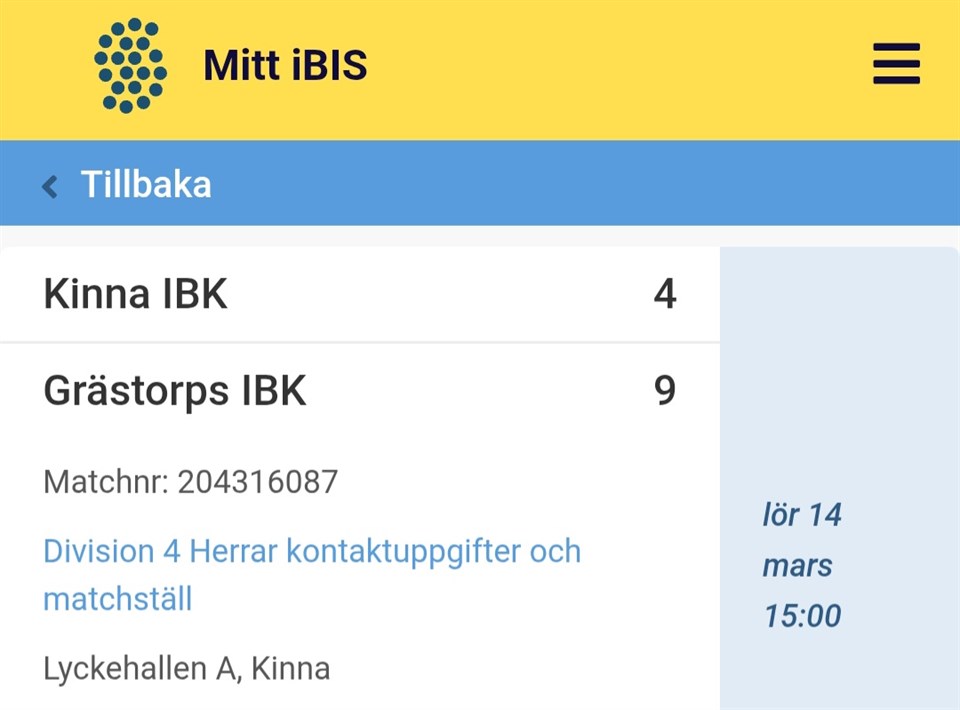Click Grästorps IBK's score of 9
The image size is (960, 710).
tap(665, 391)
